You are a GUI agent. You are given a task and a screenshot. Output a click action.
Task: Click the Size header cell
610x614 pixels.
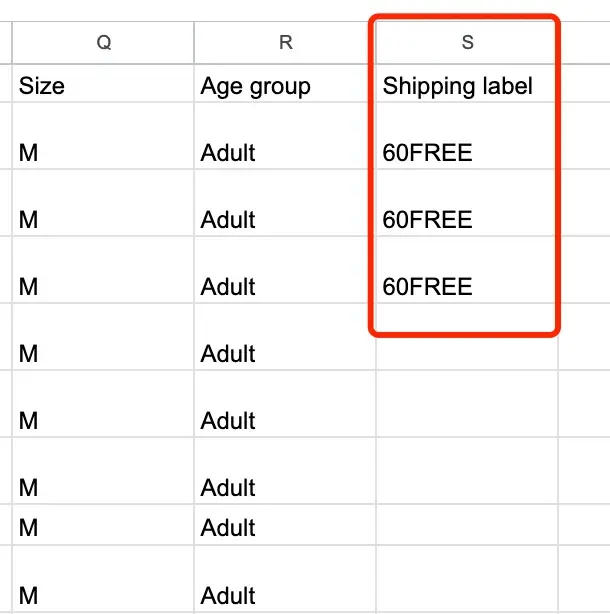(x=103, y=83)
